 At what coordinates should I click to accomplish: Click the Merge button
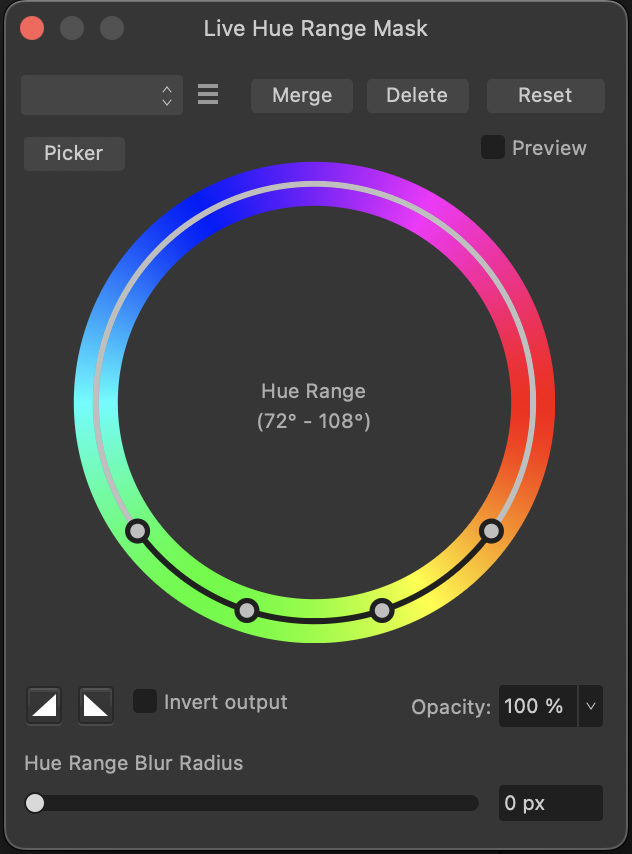[302, 96]
